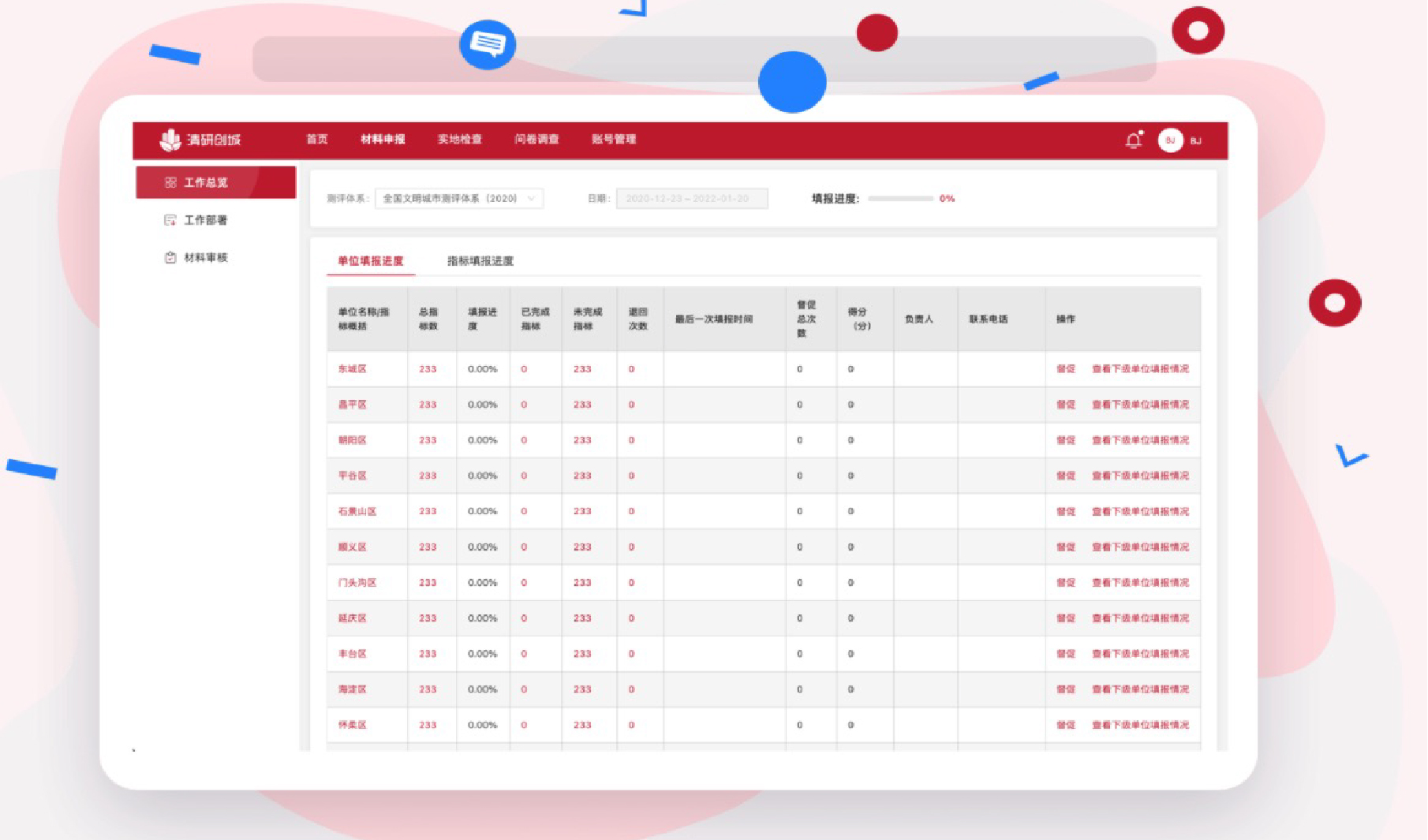Click the dropdown arrow of 全国文明城市测评体系
1428x840 pixels.
532,199
